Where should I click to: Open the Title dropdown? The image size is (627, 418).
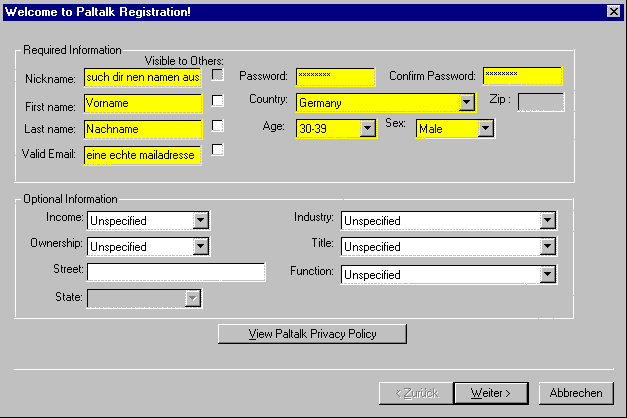[548, 246]
